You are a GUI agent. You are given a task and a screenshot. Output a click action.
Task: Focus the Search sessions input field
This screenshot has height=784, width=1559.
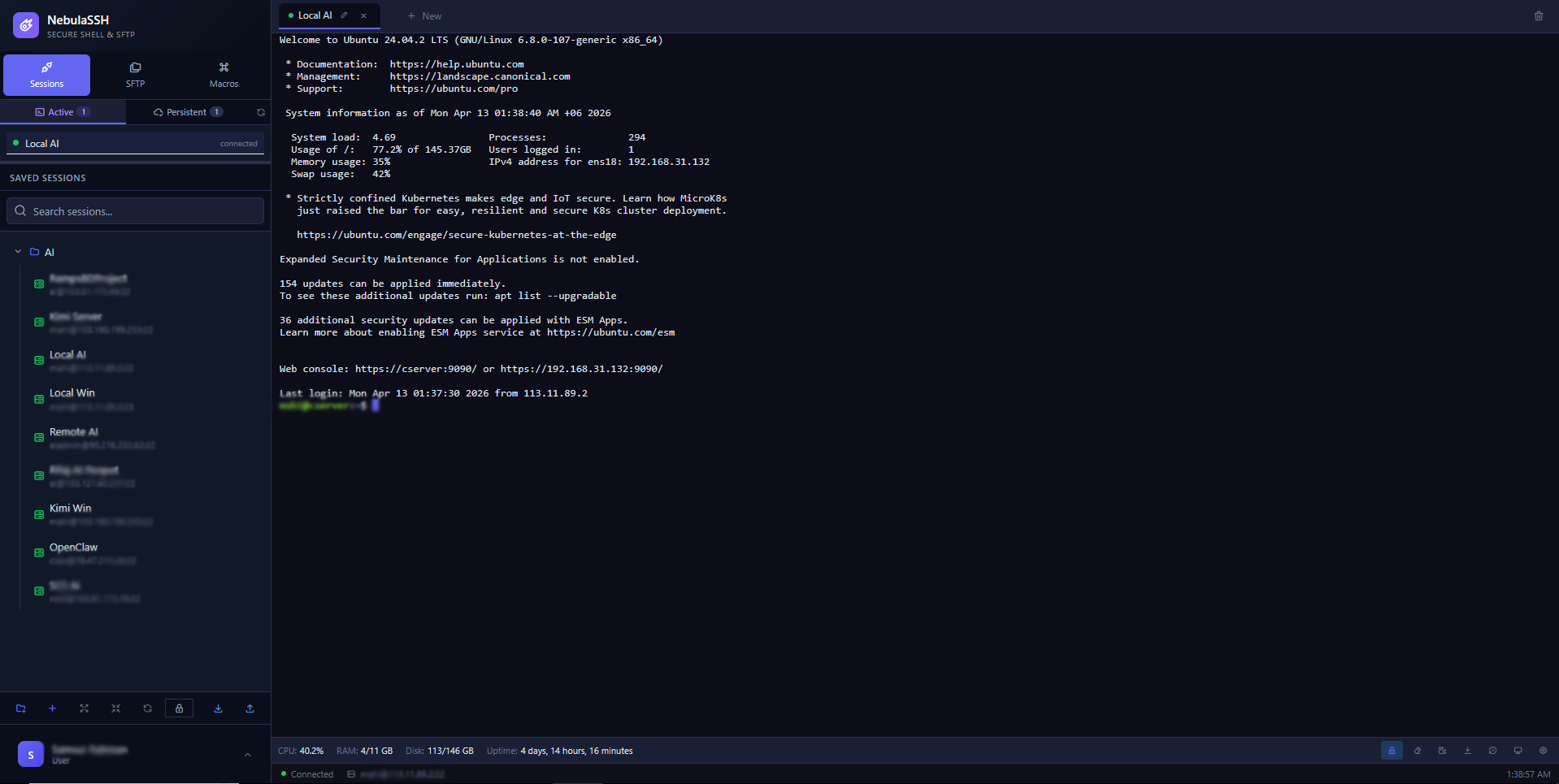click(135, 211)
